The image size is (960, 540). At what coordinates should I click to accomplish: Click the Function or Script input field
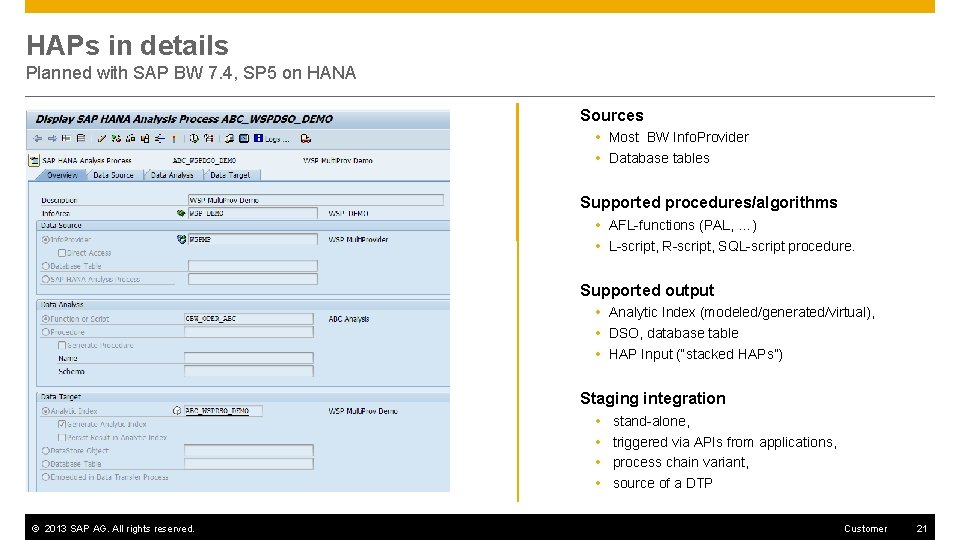[x=249, y=318]
